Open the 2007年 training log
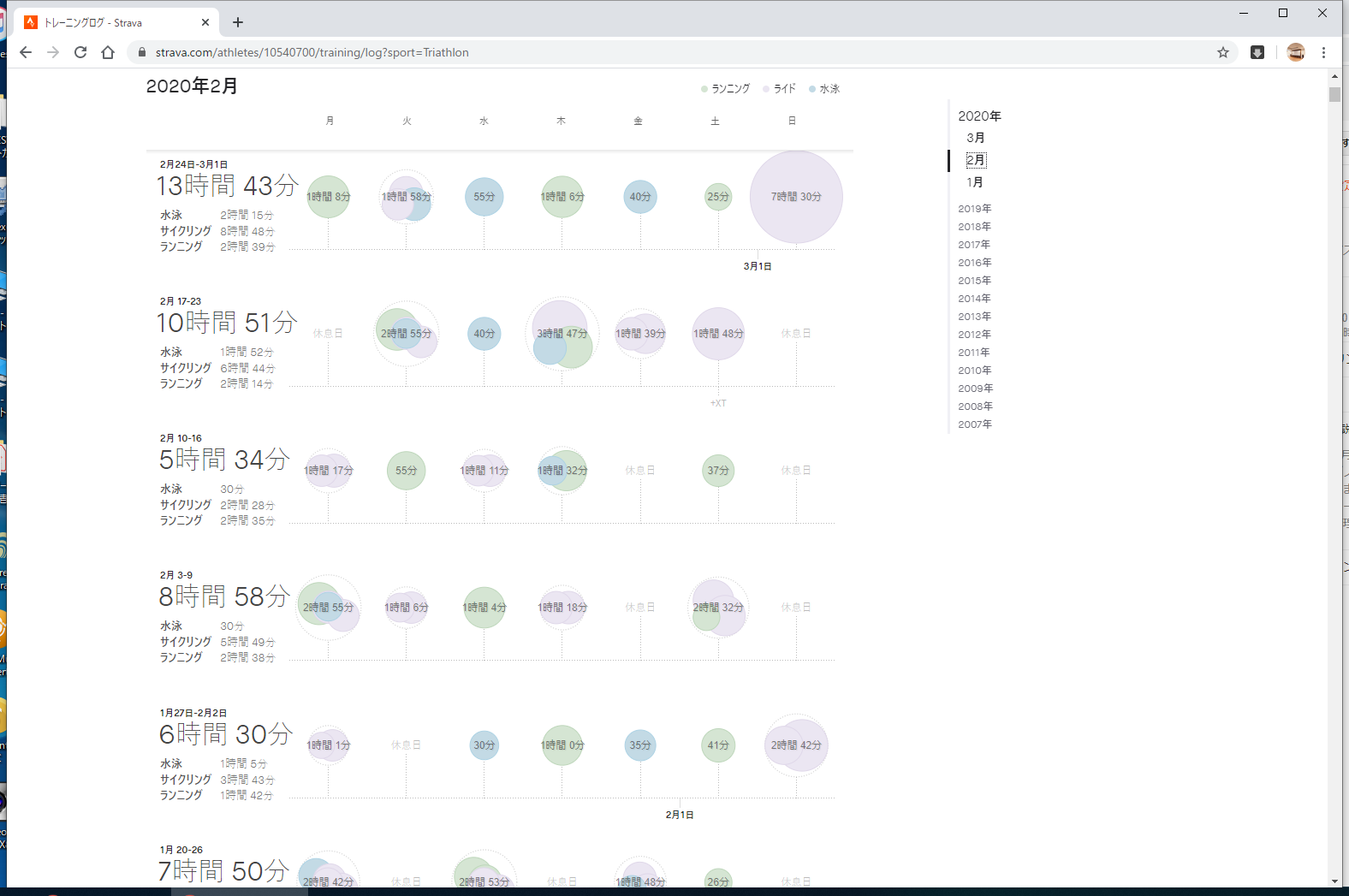1349x896 pixels. pos(974,424)
